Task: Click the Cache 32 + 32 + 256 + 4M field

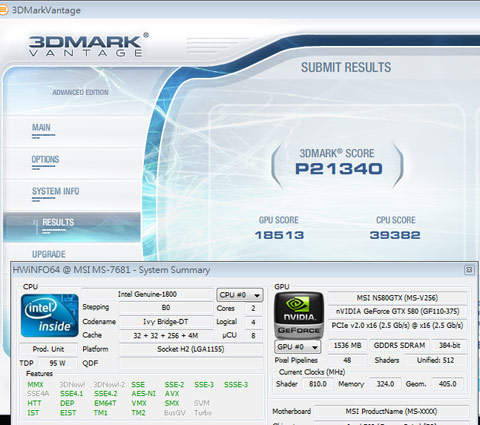Action: [x=166, y=335]
